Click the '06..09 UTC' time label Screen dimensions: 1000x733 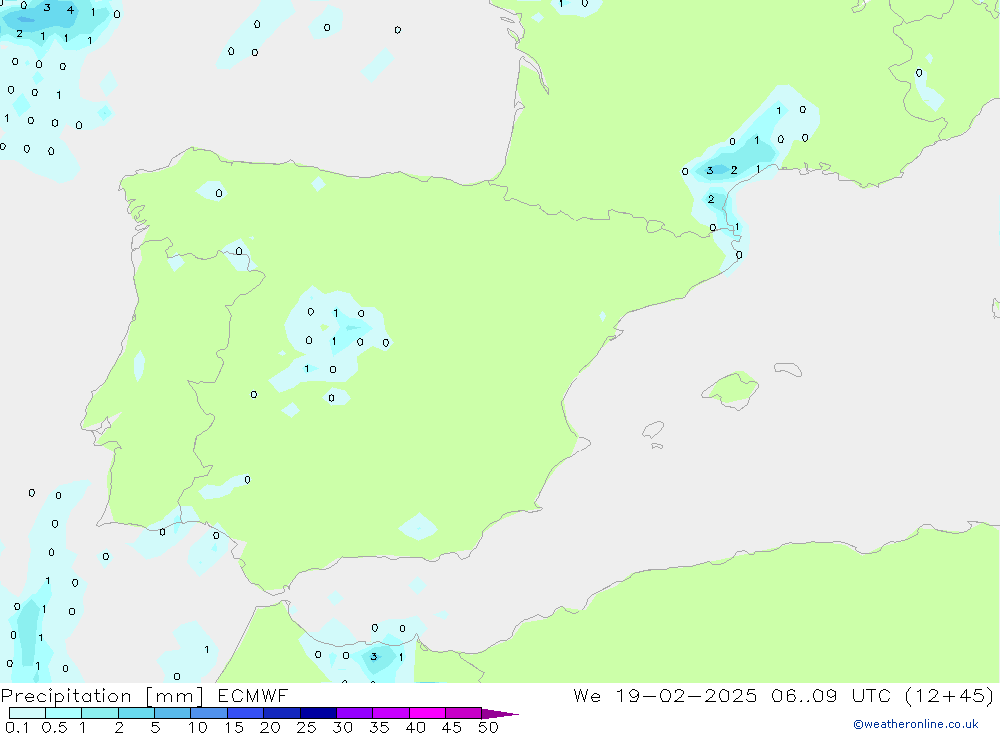point(830,695)
